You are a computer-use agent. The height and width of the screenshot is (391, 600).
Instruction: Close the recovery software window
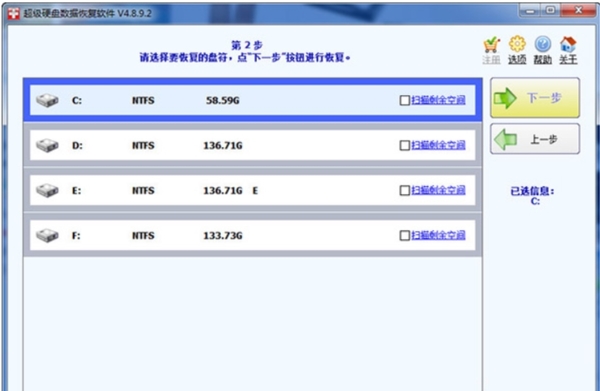click(x=578, y=11)
